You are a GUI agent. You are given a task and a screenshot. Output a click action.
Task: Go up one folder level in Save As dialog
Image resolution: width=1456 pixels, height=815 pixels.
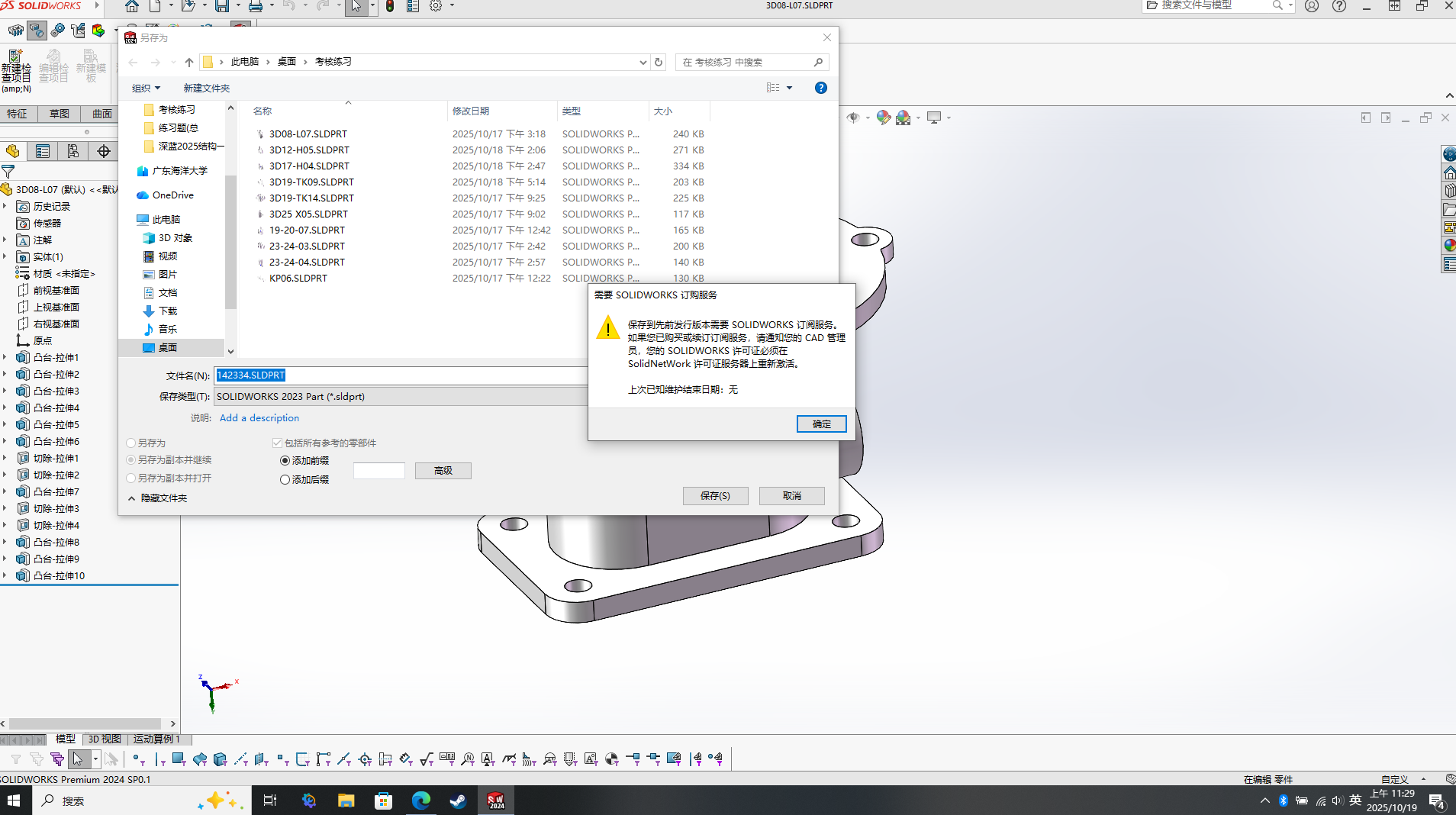click(189, 62)
